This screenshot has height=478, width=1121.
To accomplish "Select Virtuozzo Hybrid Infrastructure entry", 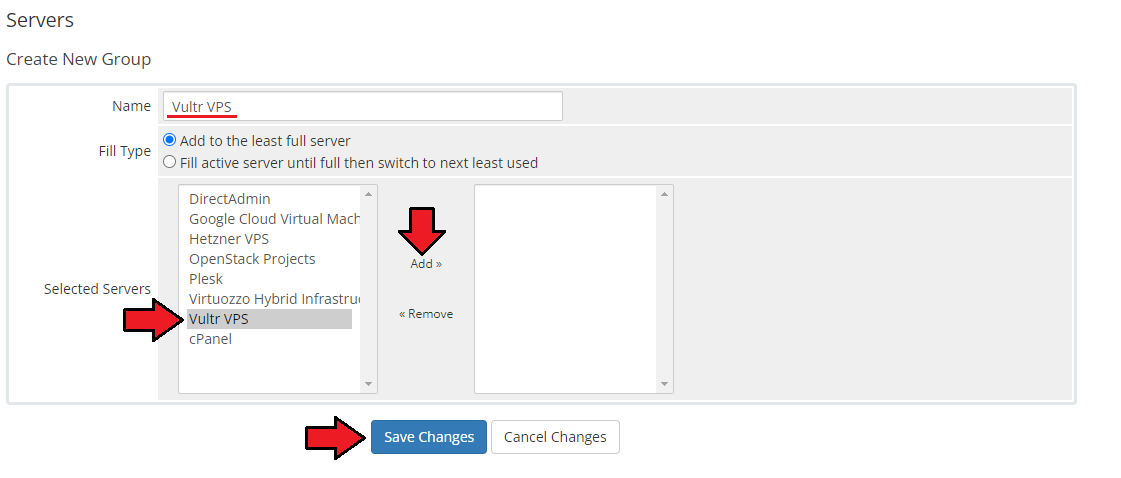I will [270, 299].
